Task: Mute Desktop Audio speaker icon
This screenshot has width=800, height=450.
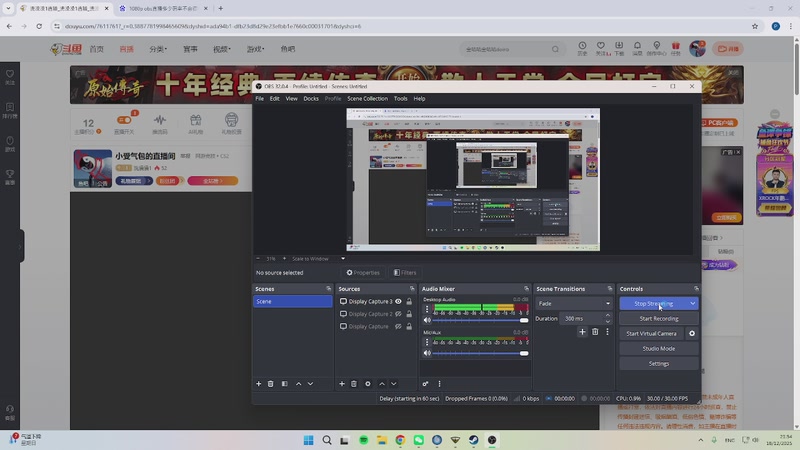Action: 427,320
